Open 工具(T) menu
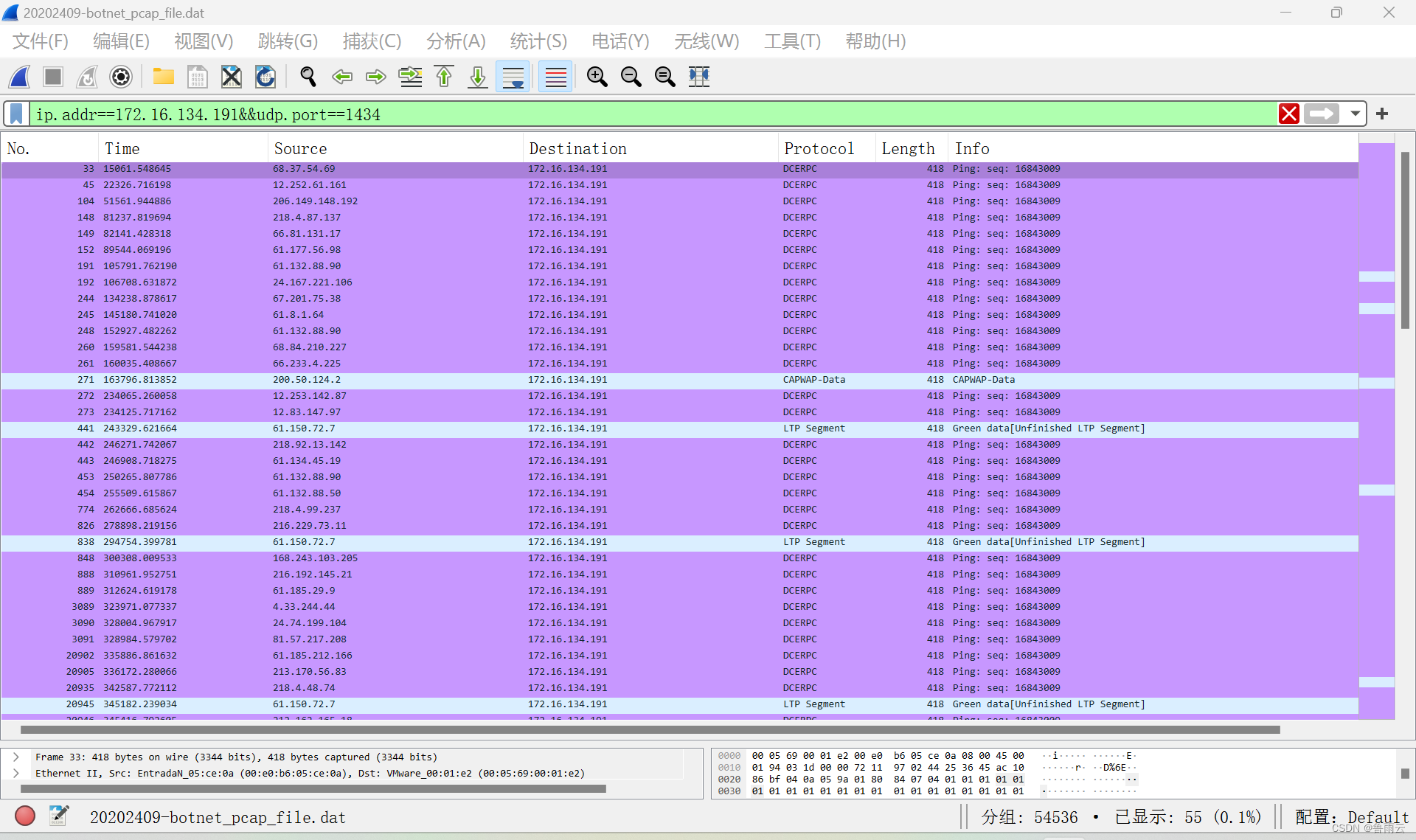The width and height of the screenshot is (1416, 840). tap(792, 41)
